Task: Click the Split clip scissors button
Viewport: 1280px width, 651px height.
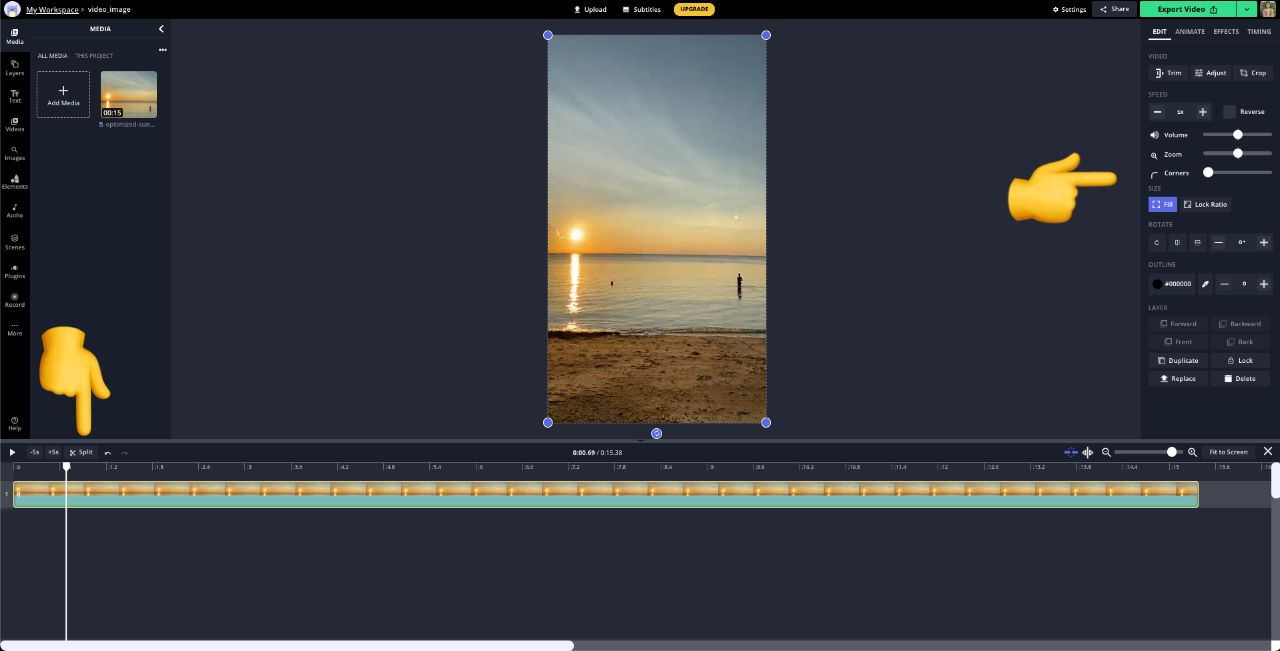Action: tap(81, 452)
